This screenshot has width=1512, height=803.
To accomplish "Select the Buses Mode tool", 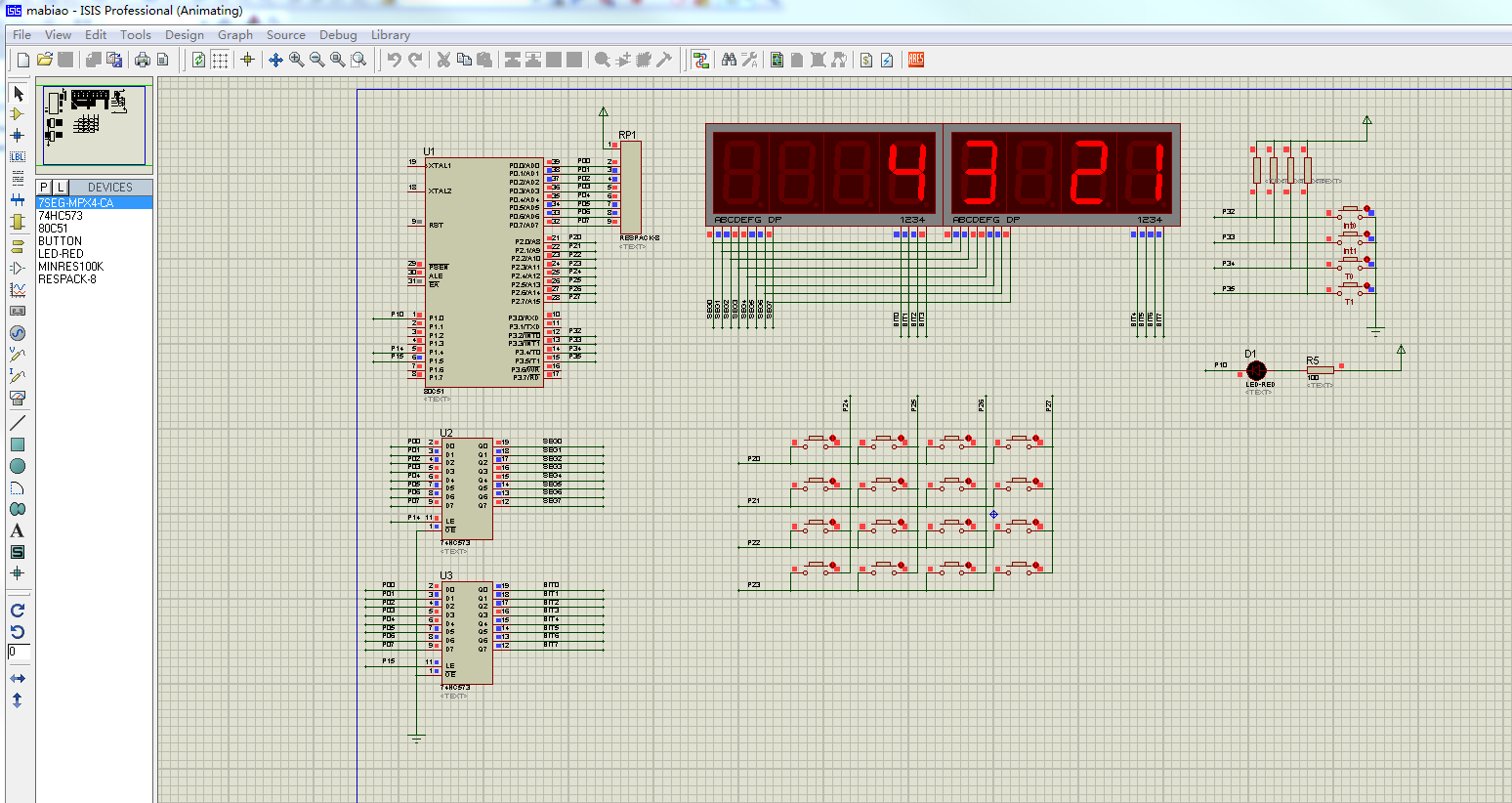I will [x=18, y=199].
